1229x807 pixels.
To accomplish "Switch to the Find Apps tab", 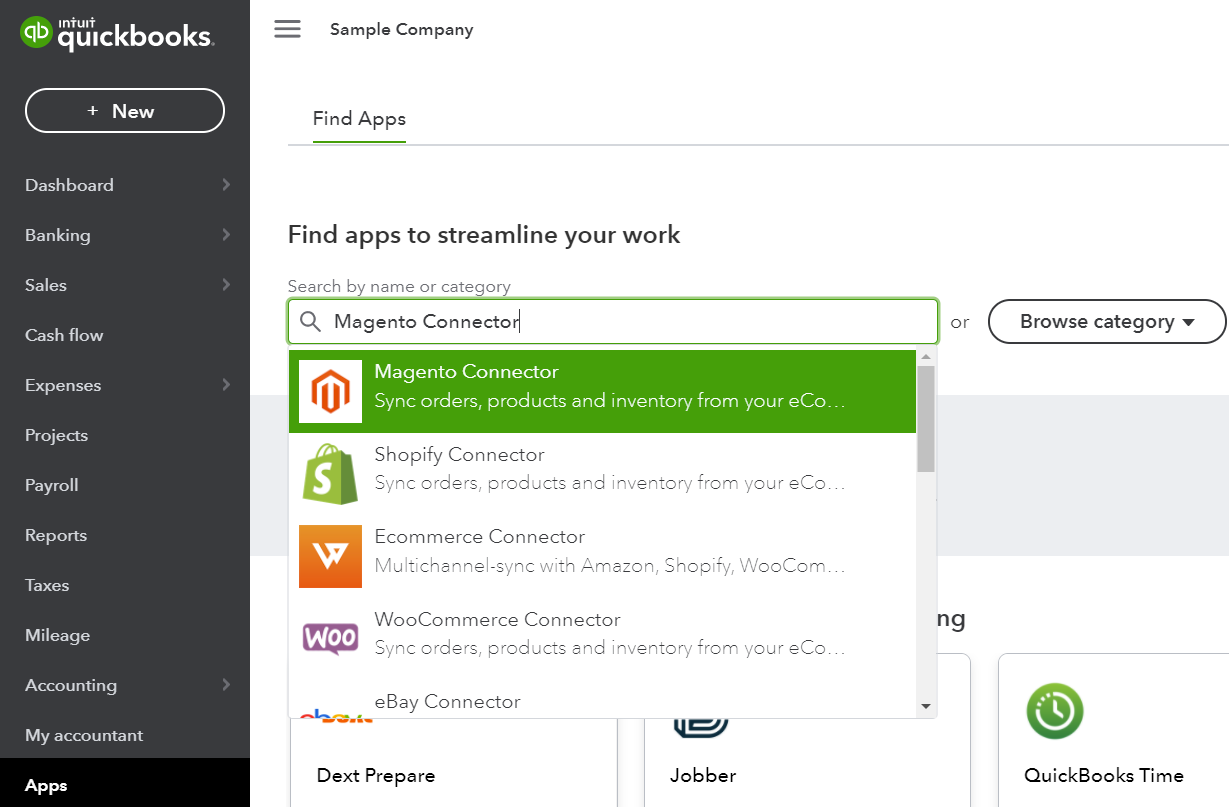I will point(358,118).
